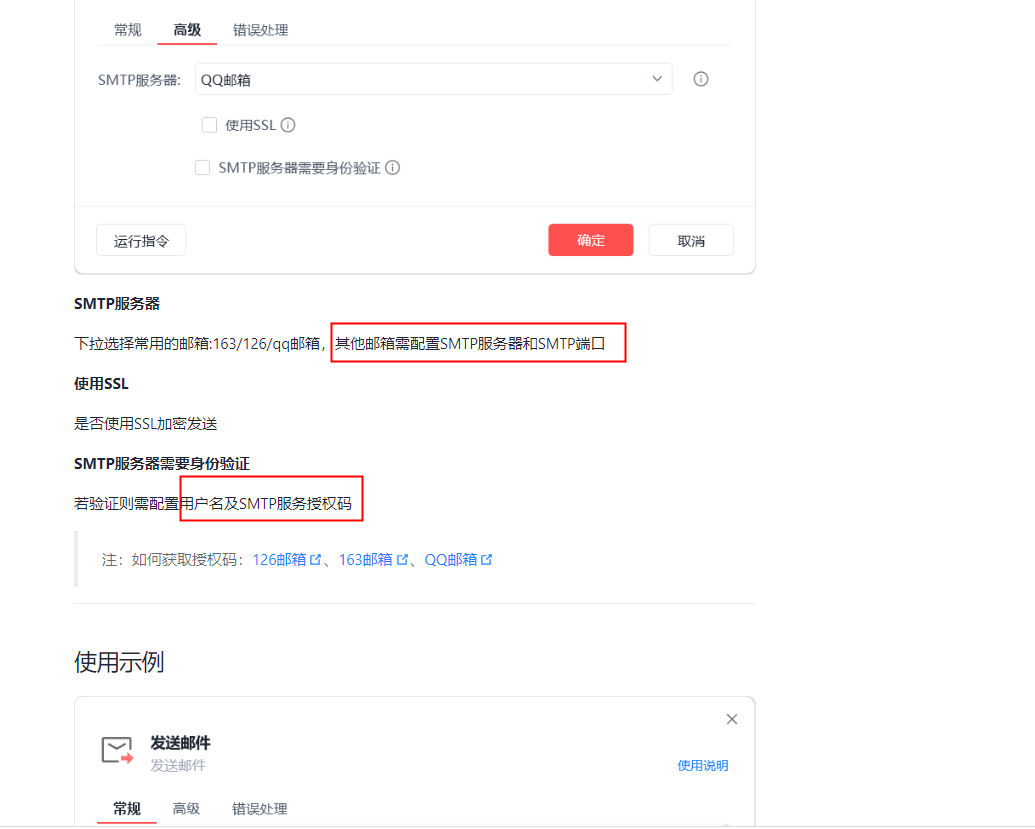Click the external link icon after QQ邮箱 link

[486, 560]
